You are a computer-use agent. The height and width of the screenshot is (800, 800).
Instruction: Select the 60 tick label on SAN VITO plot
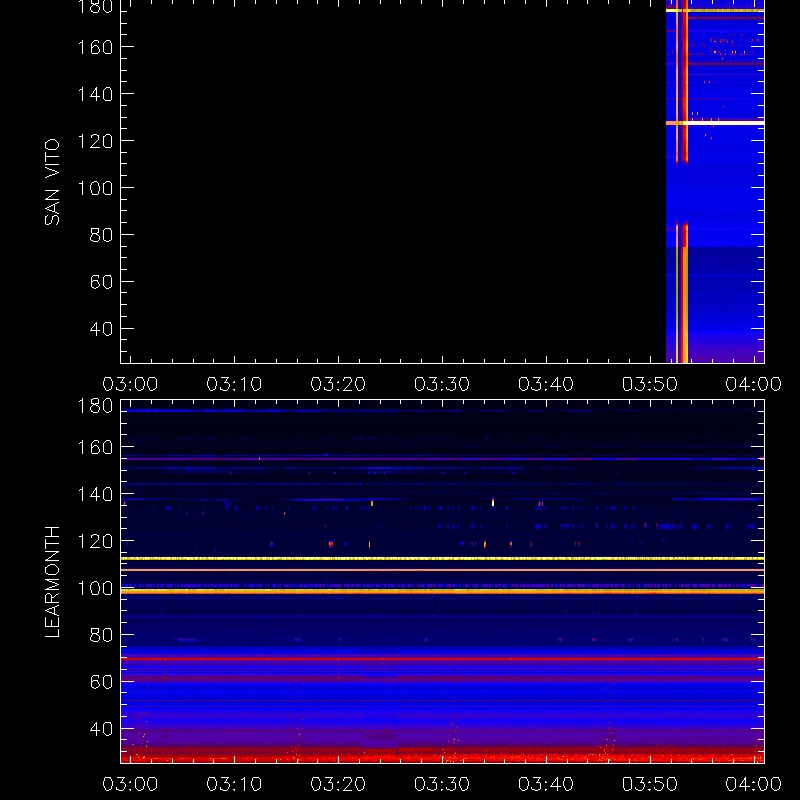tap(101, 282)
